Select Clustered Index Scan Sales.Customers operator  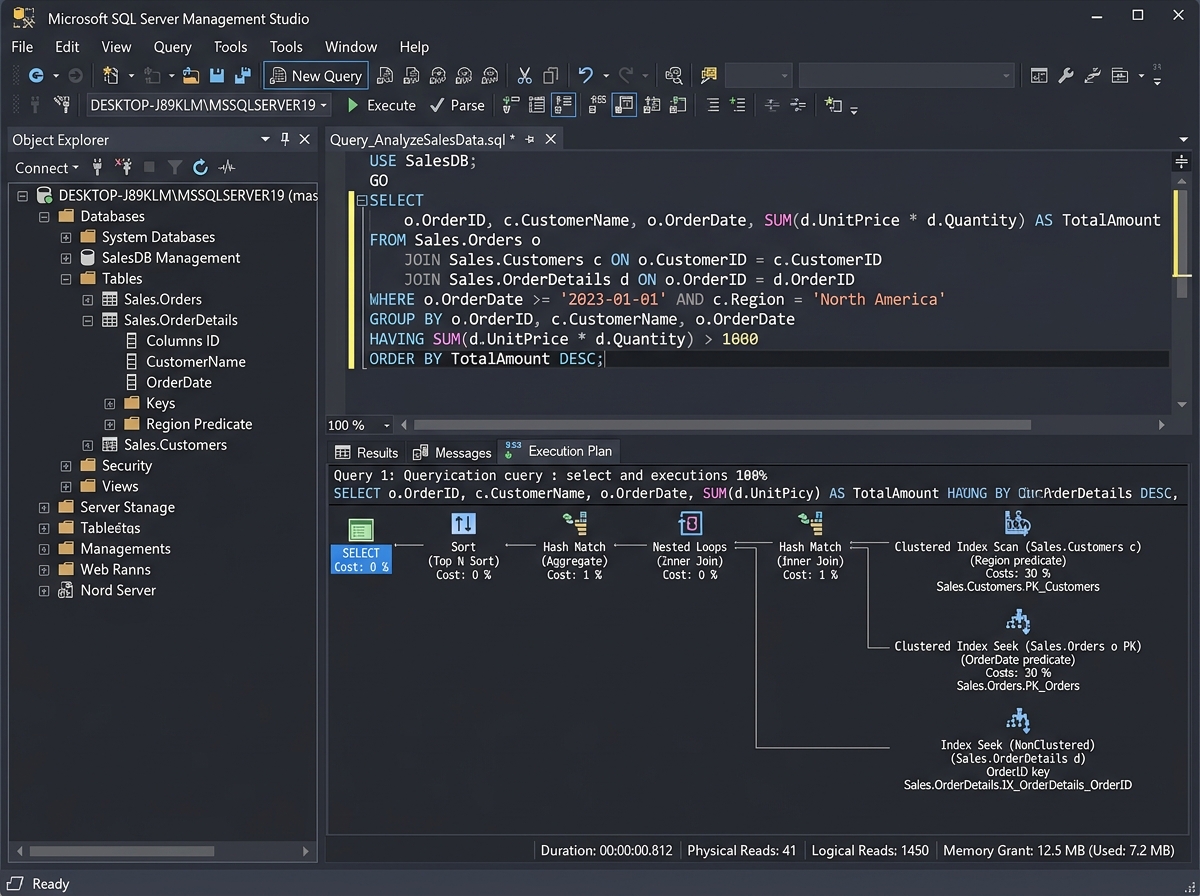coord(1018,551)
